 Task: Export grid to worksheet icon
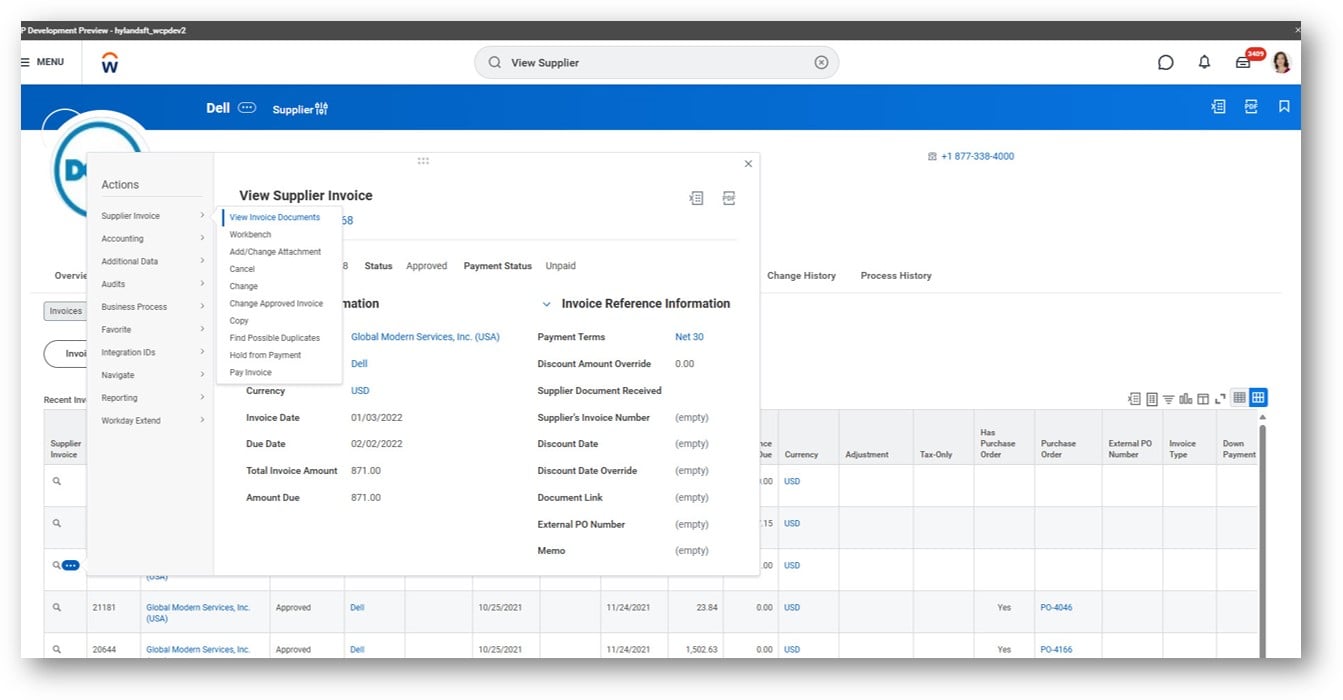[x=1151, y=398]
